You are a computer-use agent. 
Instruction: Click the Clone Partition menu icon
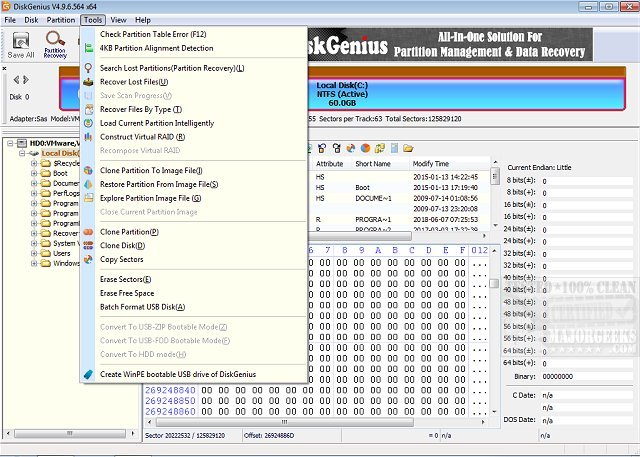[89, 232]
